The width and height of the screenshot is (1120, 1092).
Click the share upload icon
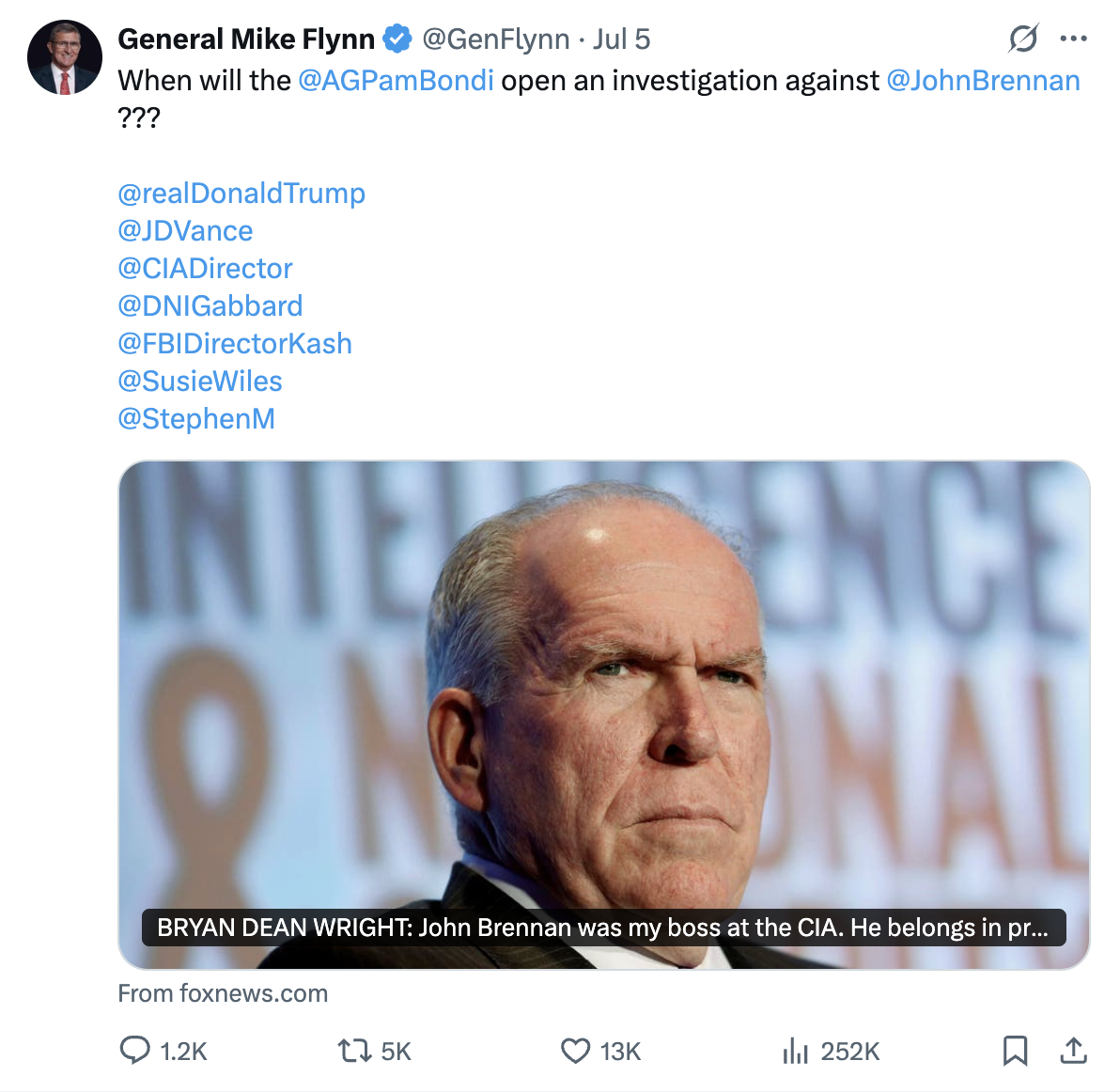click(1073, 1050)
